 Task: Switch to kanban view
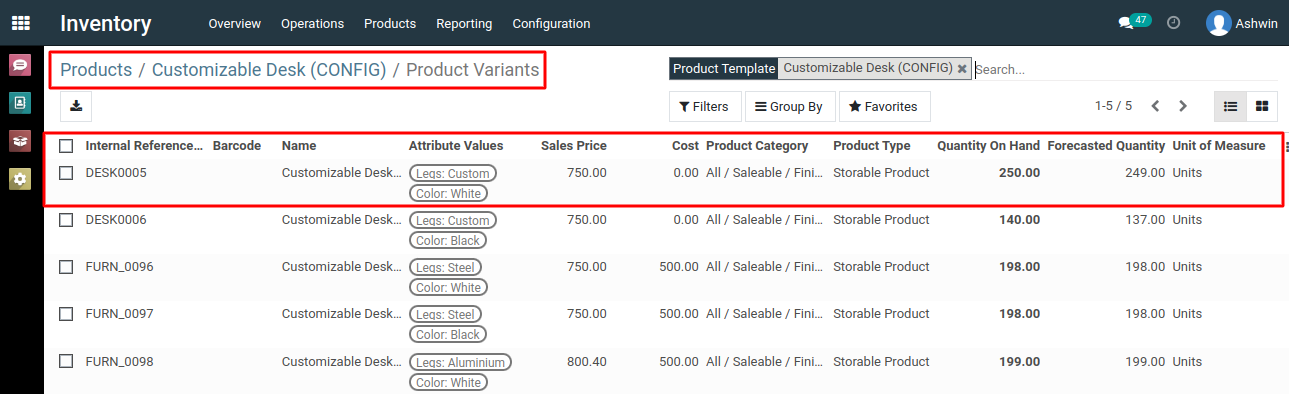[1262, 106]
